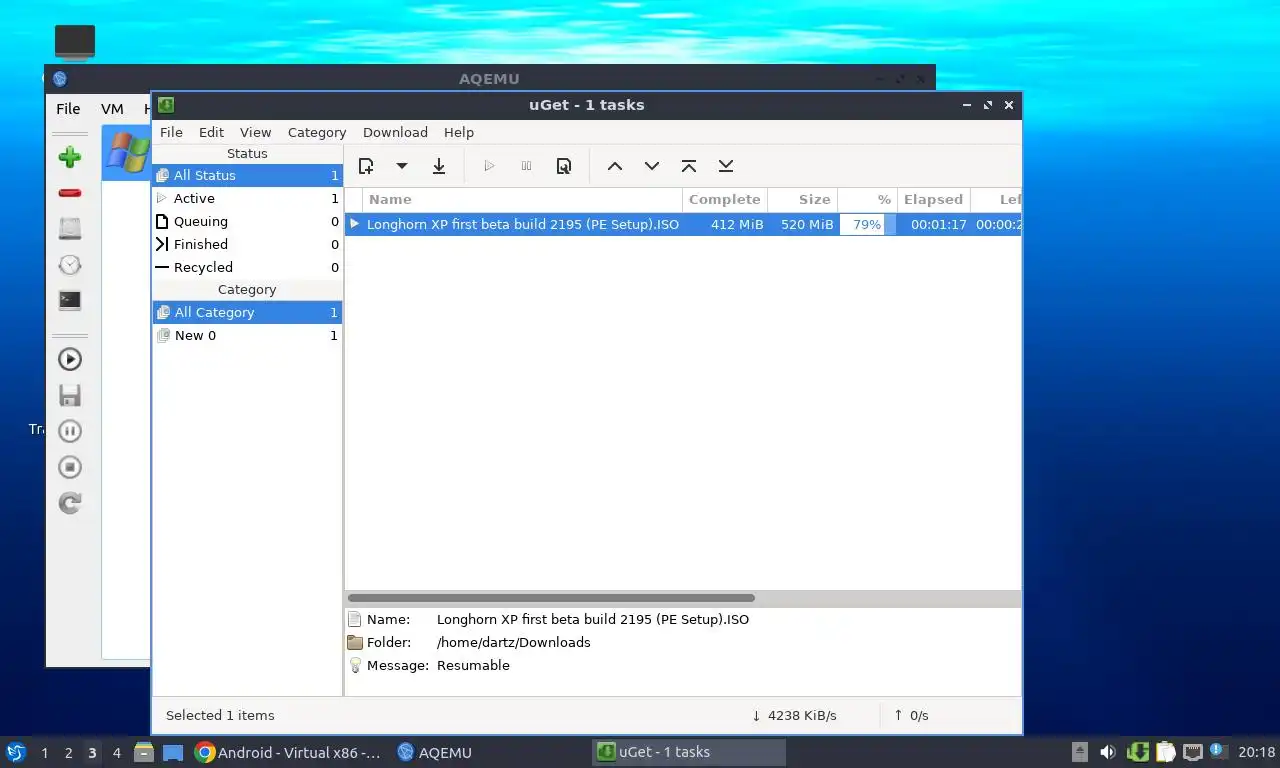Open the Edit menu in uGet

(211, 132)
